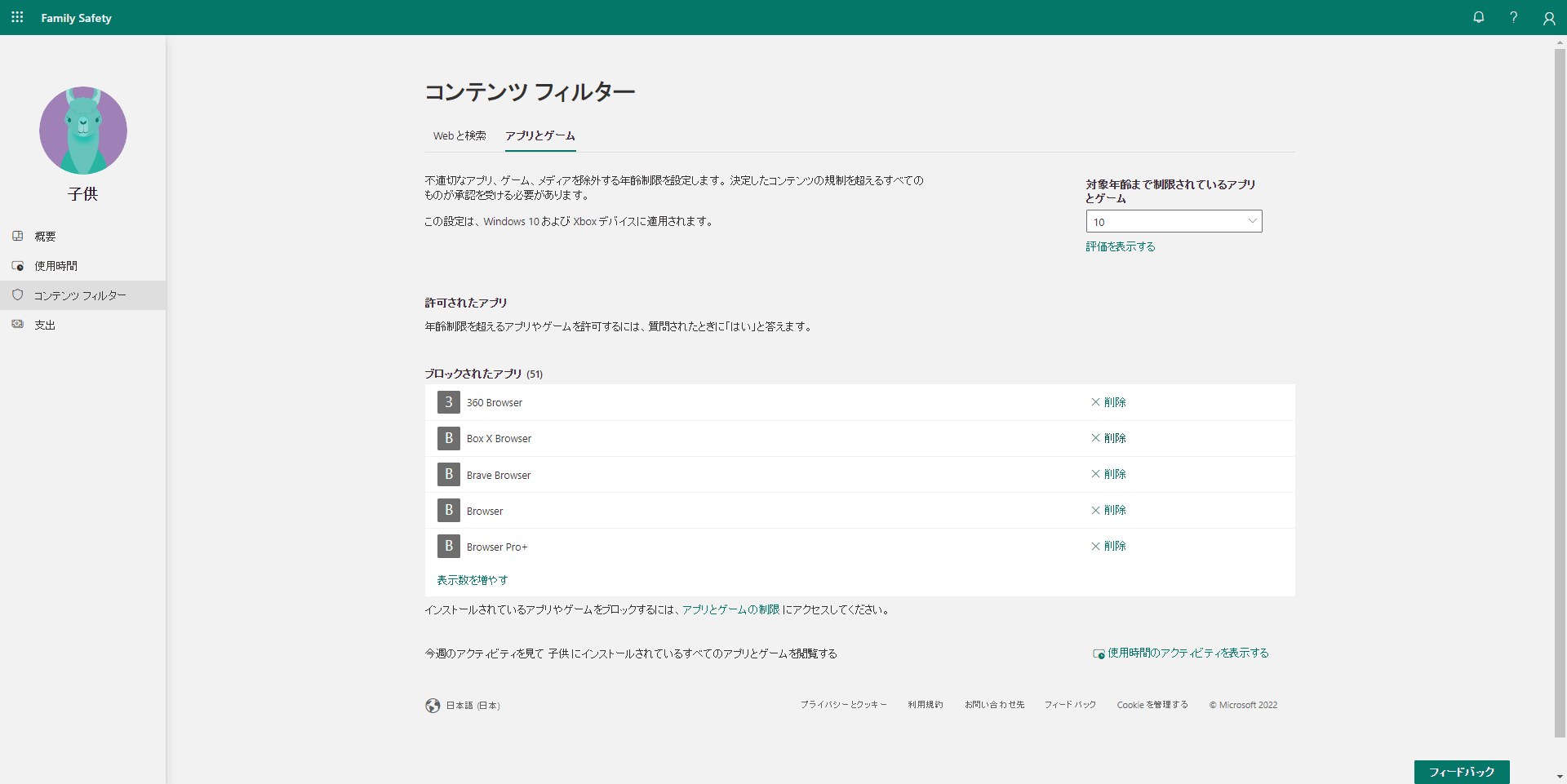Click the コンテンツ フィルター shield icon
This screenshot has width=1567, height=784.
click(x=17, y=295)
